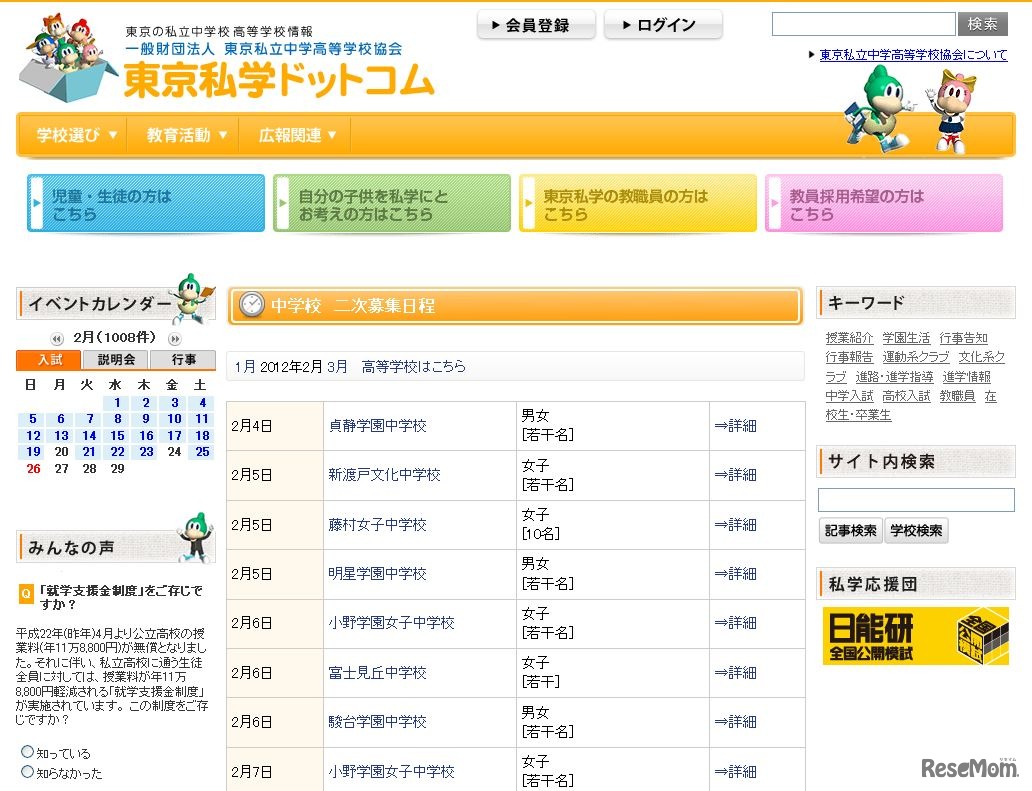Switch to the 説明会 calendar tab
1032x791 pixels.
coord(116,359)
